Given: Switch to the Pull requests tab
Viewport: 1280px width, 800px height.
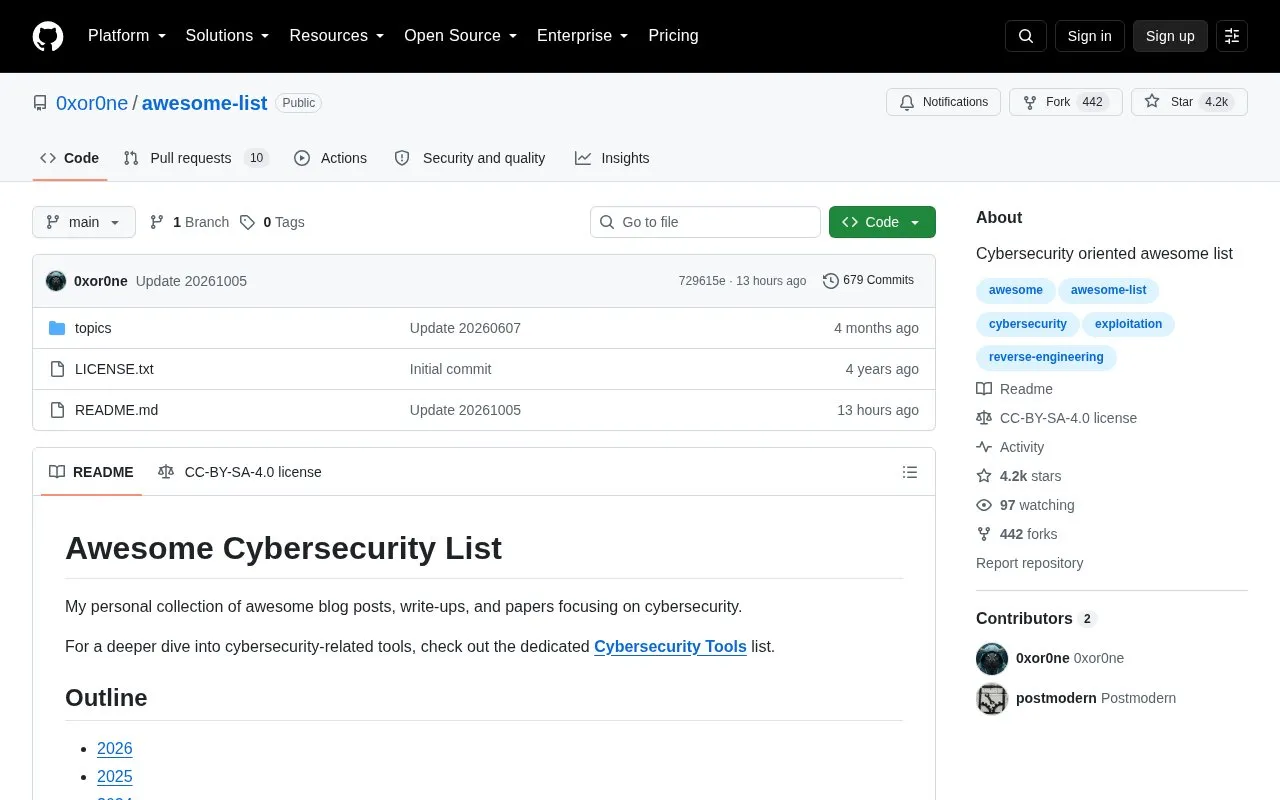Looking at the screenshot, I should (196, 158).
